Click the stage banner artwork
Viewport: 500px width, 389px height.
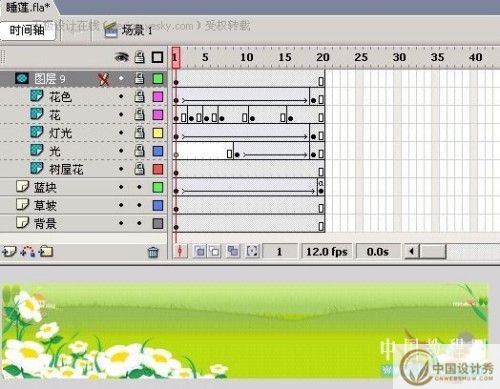[x=245, y=332]
